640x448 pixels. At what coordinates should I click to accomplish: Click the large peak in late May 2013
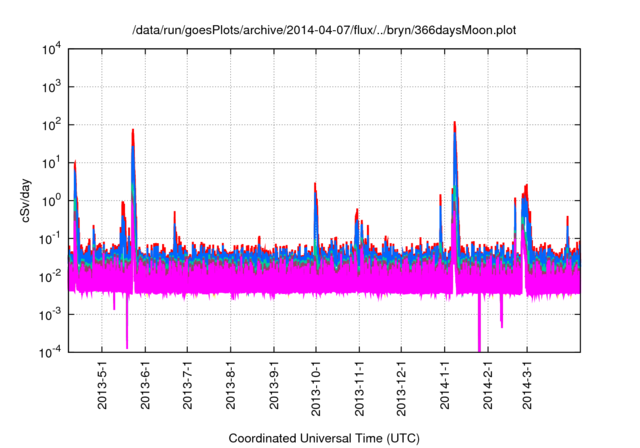coord(132,131)
